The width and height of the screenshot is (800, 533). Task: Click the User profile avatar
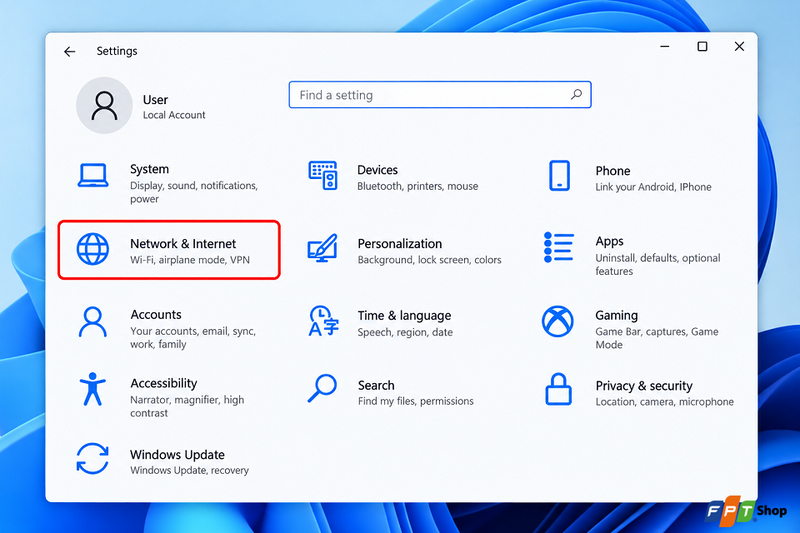(105, 106)
